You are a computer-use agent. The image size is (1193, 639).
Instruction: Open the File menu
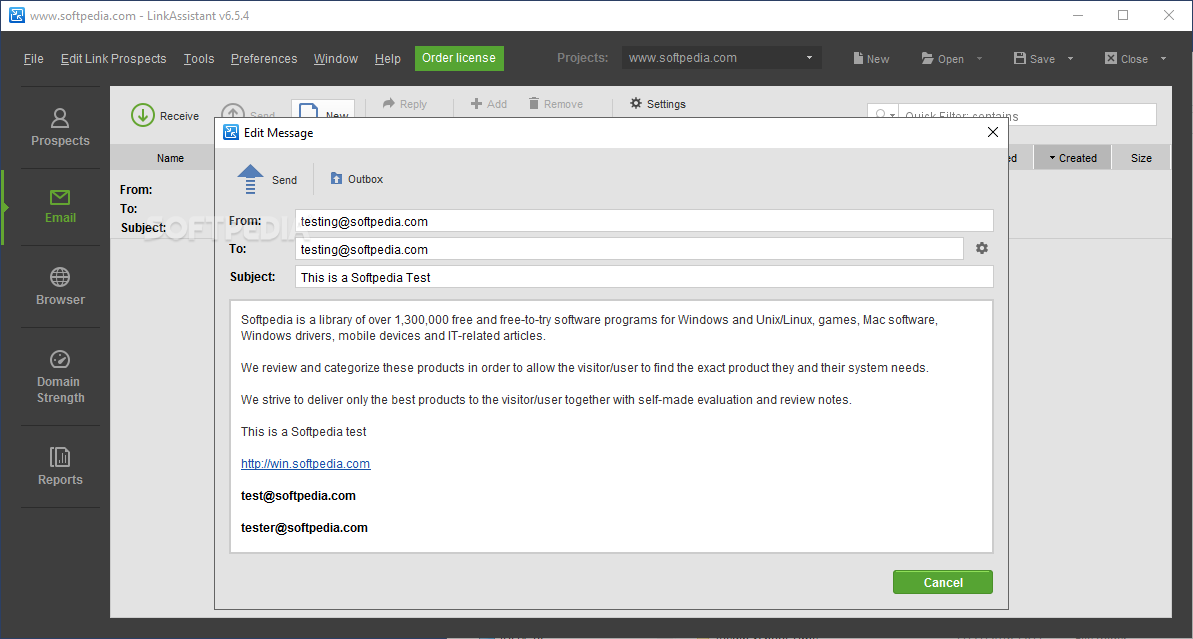[33, 59]
